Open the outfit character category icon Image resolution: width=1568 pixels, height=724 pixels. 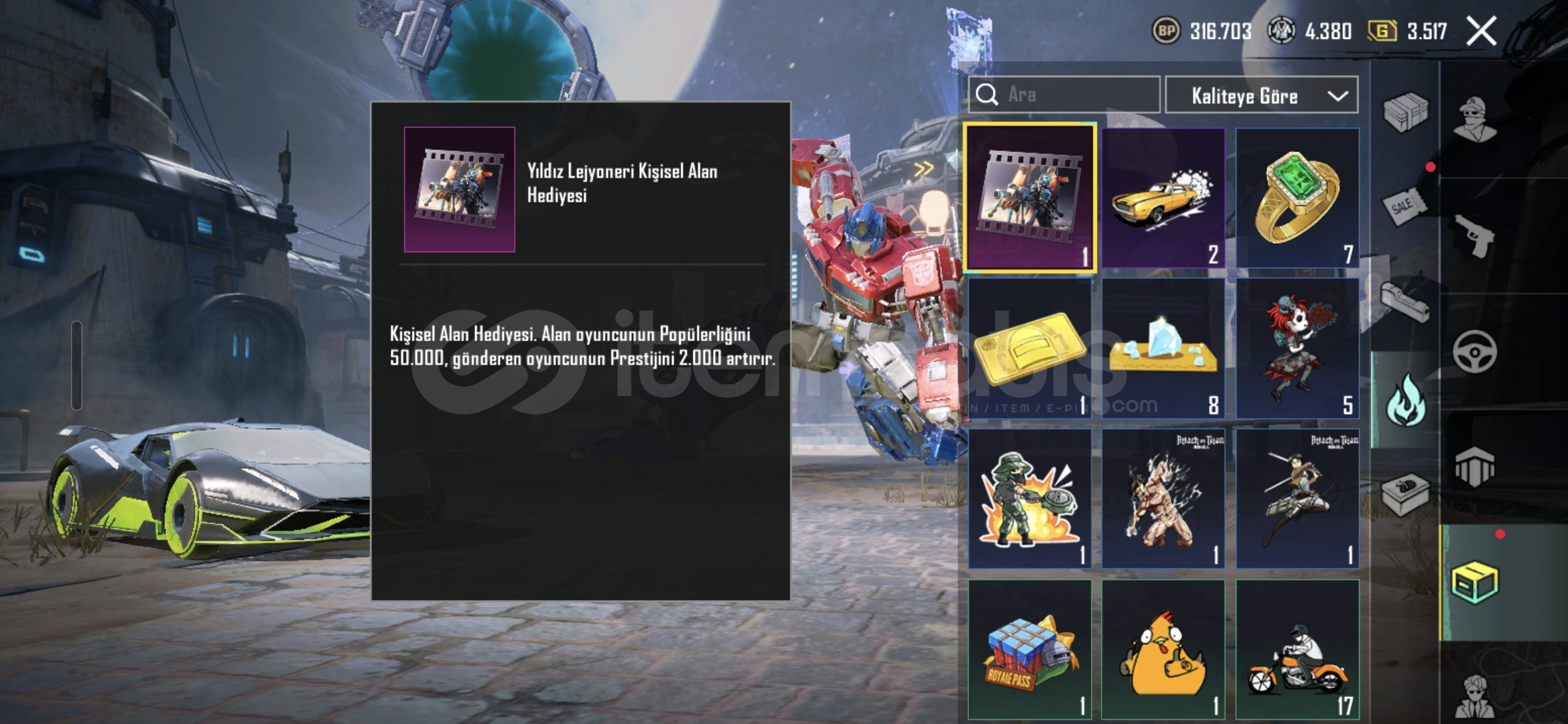pyautogui.click(x=1474, y=119)
